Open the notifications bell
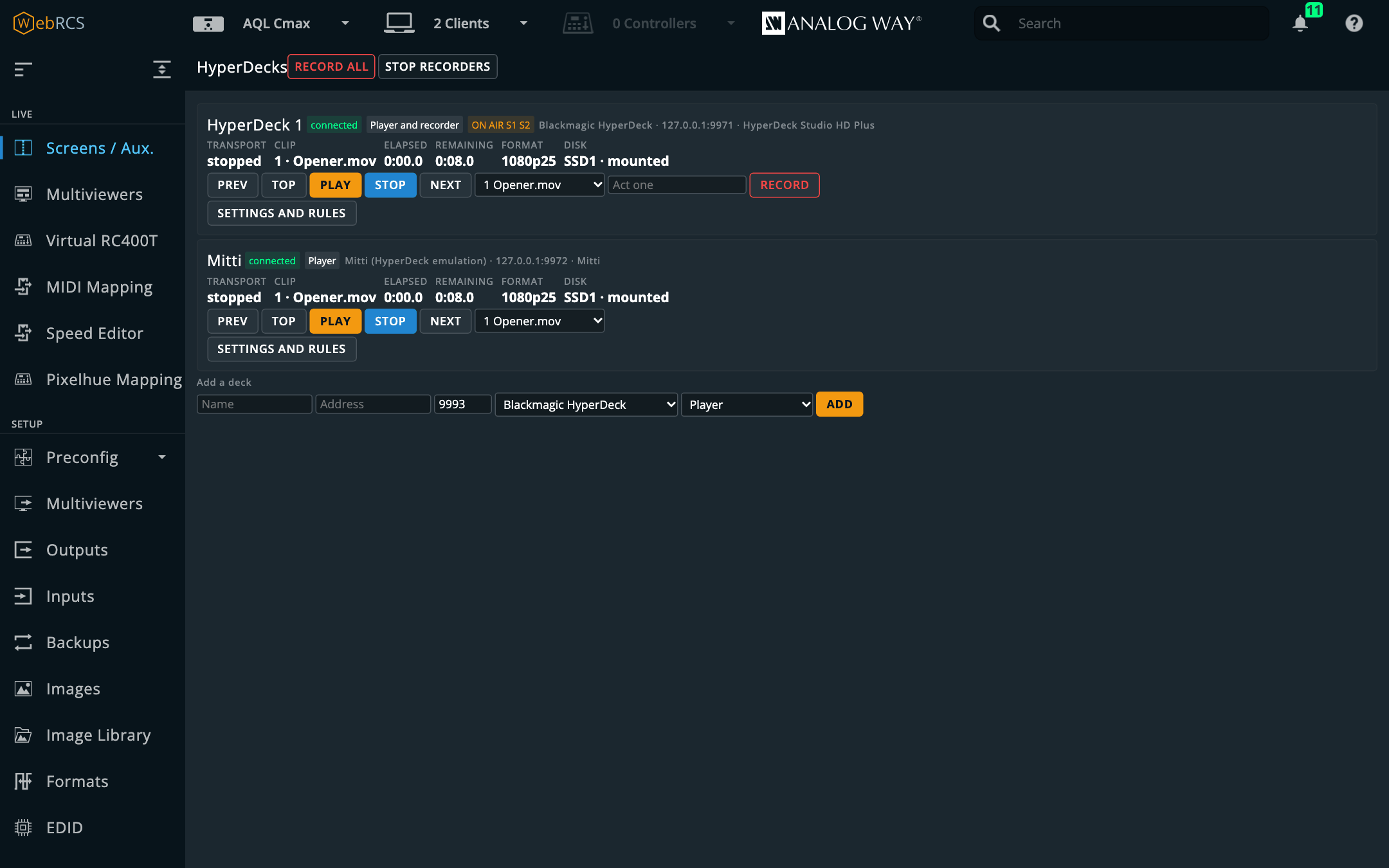The height and width of the screenshot is (868, 1389). [1300, 23]
